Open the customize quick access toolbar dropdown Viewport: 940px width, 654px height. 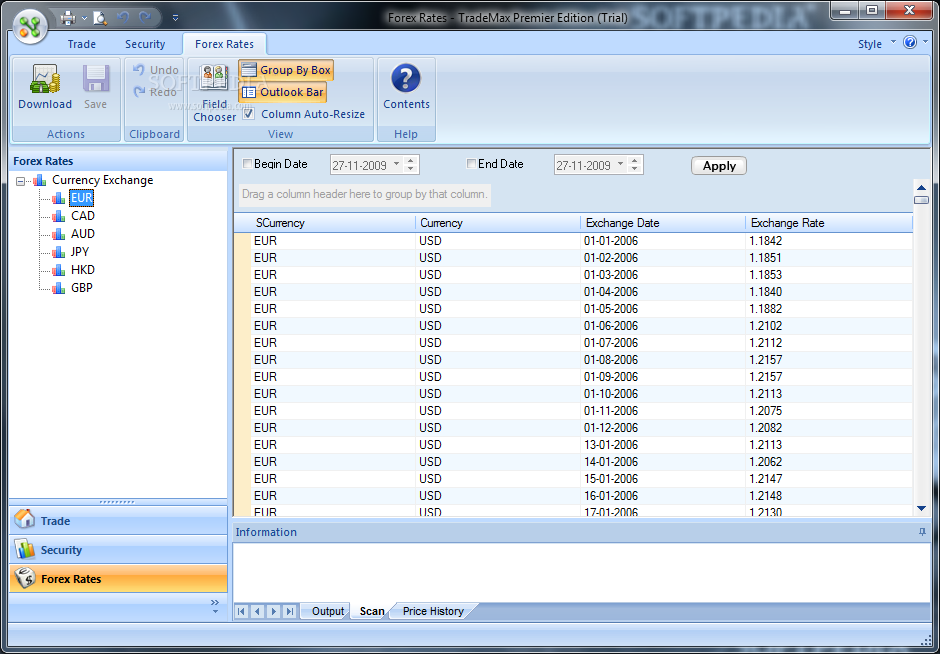click(175, 18)
